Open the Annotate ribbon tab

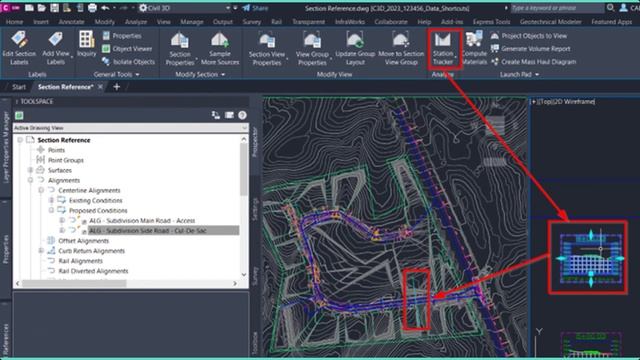click(71, 22)
